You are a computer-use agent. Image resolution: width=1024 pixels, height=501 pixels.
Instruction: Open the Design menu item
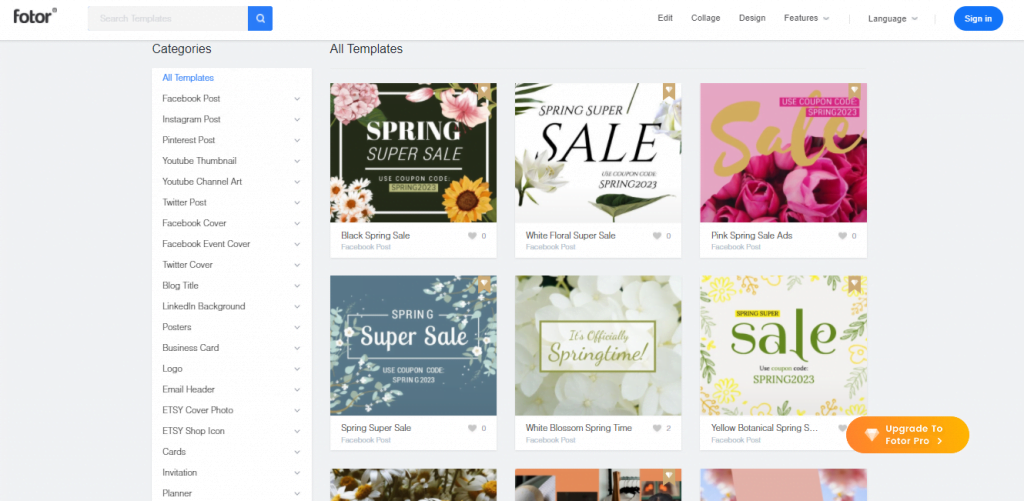[752, 18]
